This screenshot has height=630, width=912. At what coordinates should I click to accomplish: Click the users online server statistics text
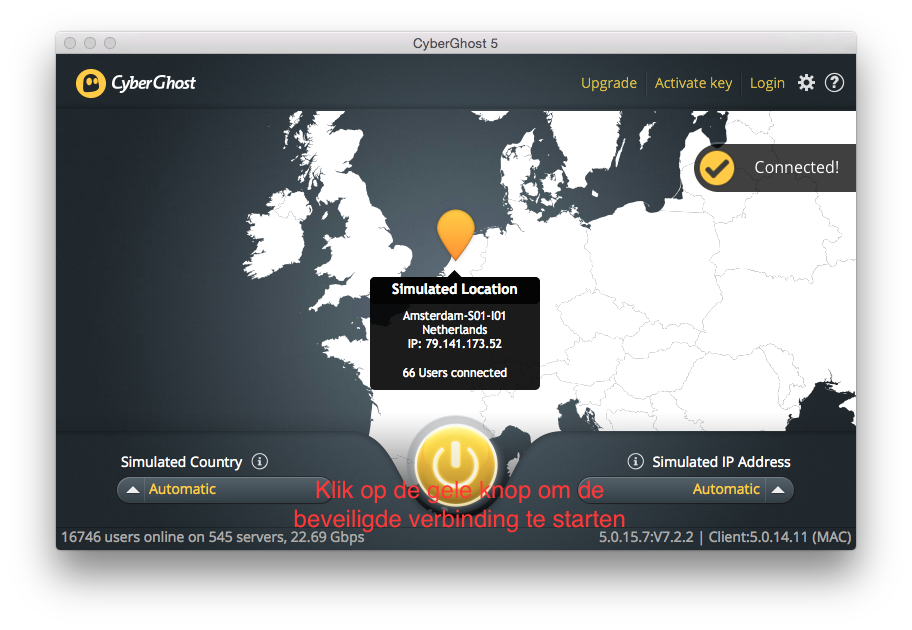pyautogui.click(x=212, y=537)
